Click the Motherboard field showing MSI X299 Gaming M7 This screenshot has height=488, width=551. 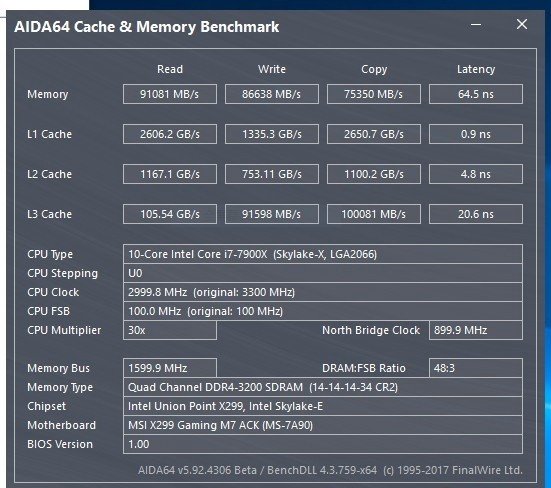[323, 425]
